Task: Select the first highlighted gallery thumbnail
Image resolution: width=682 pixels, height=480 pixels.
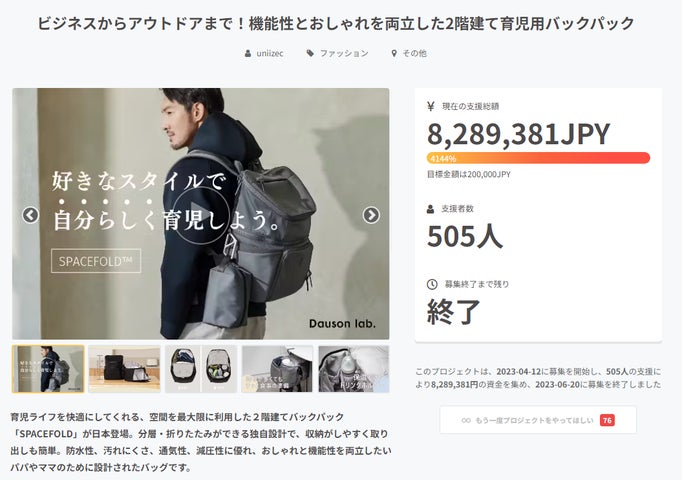Action: [48, 369]
